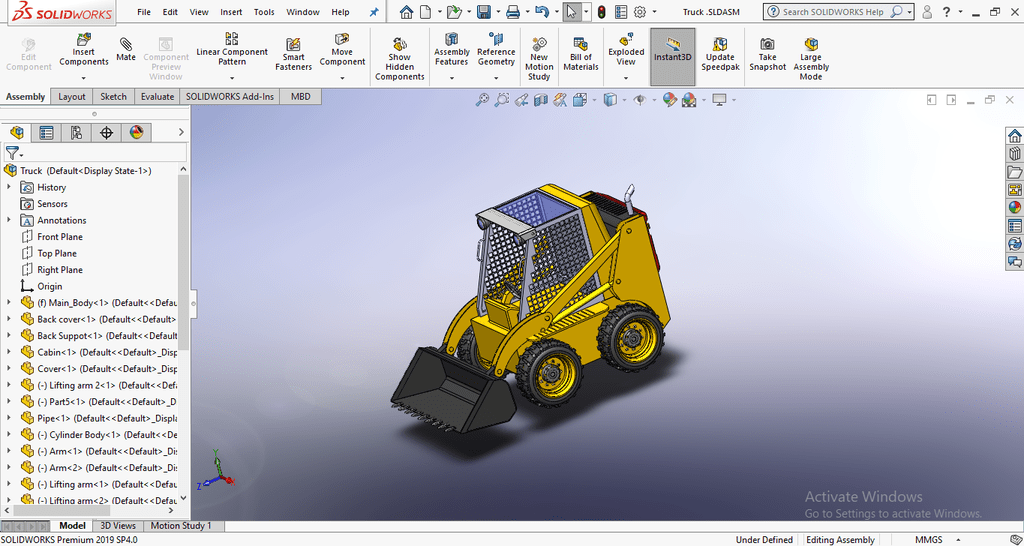This screenshot has height=546, width=1024.
Task: Click the Search SOLIDWORKS Help field
Action: click(831, 12)
